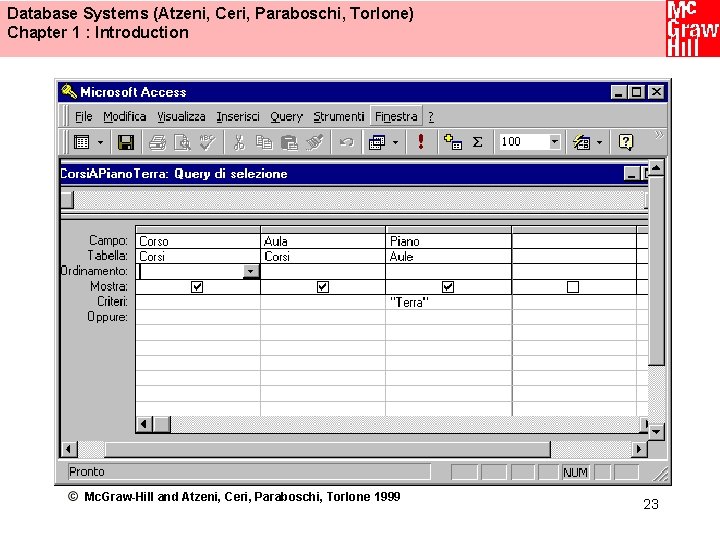Screen dimensions: 720x540
Task: Click up arrow of the vertical scrollbar
Action: pyautogui.click(x=656, y=168)
